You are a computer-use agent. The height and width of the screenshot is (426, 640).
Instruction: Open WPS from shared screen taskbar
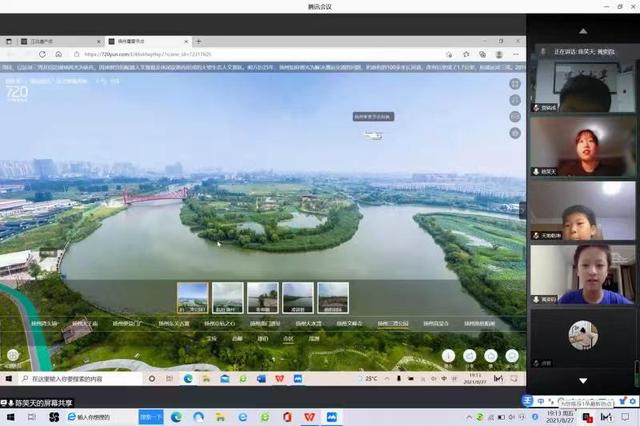[x=280, y=379]
